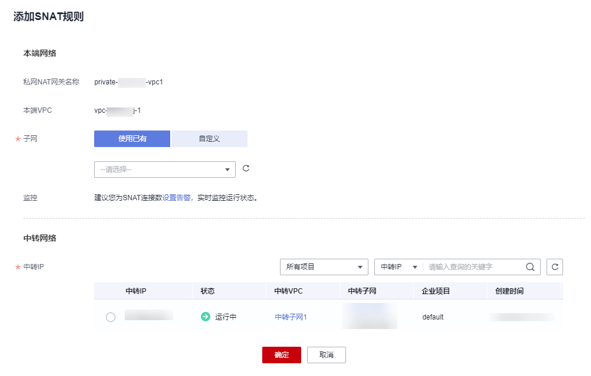
Task: Click the 添加SNAT规则 dialog title
Action: point(49,17)
